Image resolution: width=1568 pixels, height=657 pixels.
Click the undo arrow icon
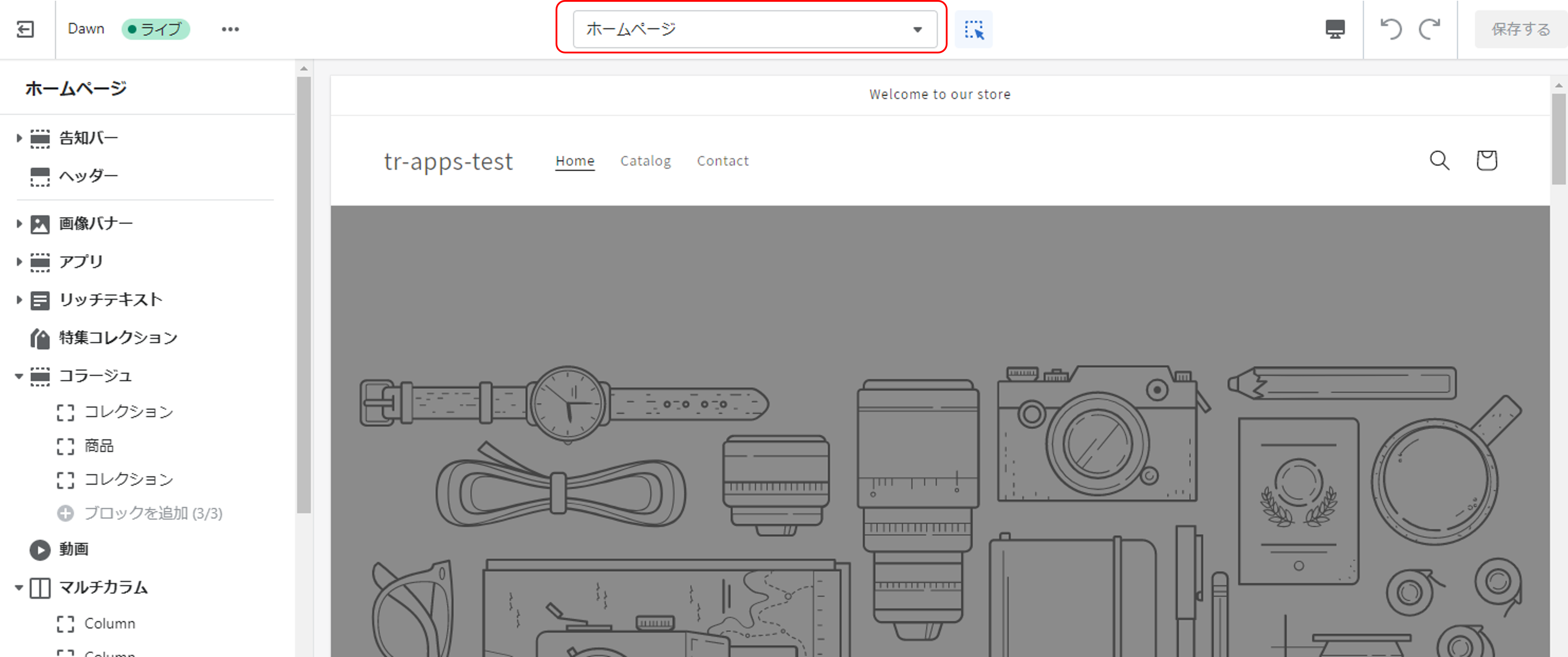1391,29
